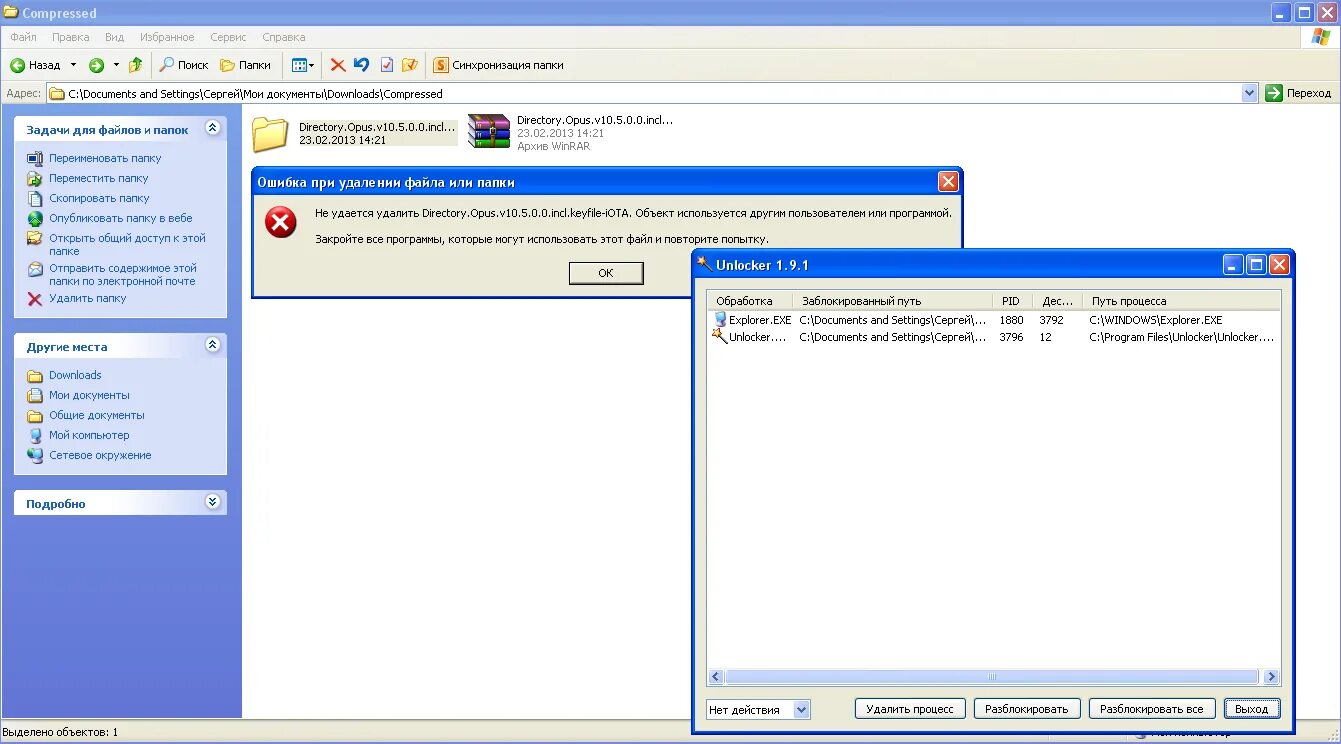This screenshot has height=744, width=1341.
Task: Select the Directory.Opus folder icon
Action: [270, 133]
